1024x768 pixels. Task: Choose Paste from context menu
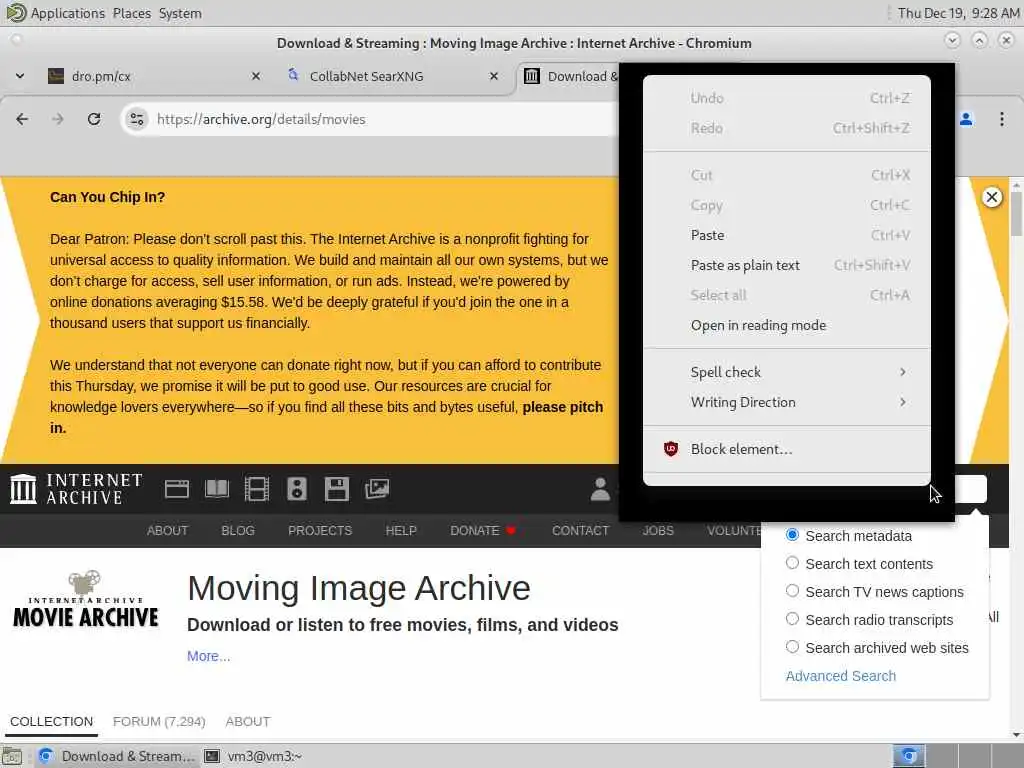pos(786,235)
